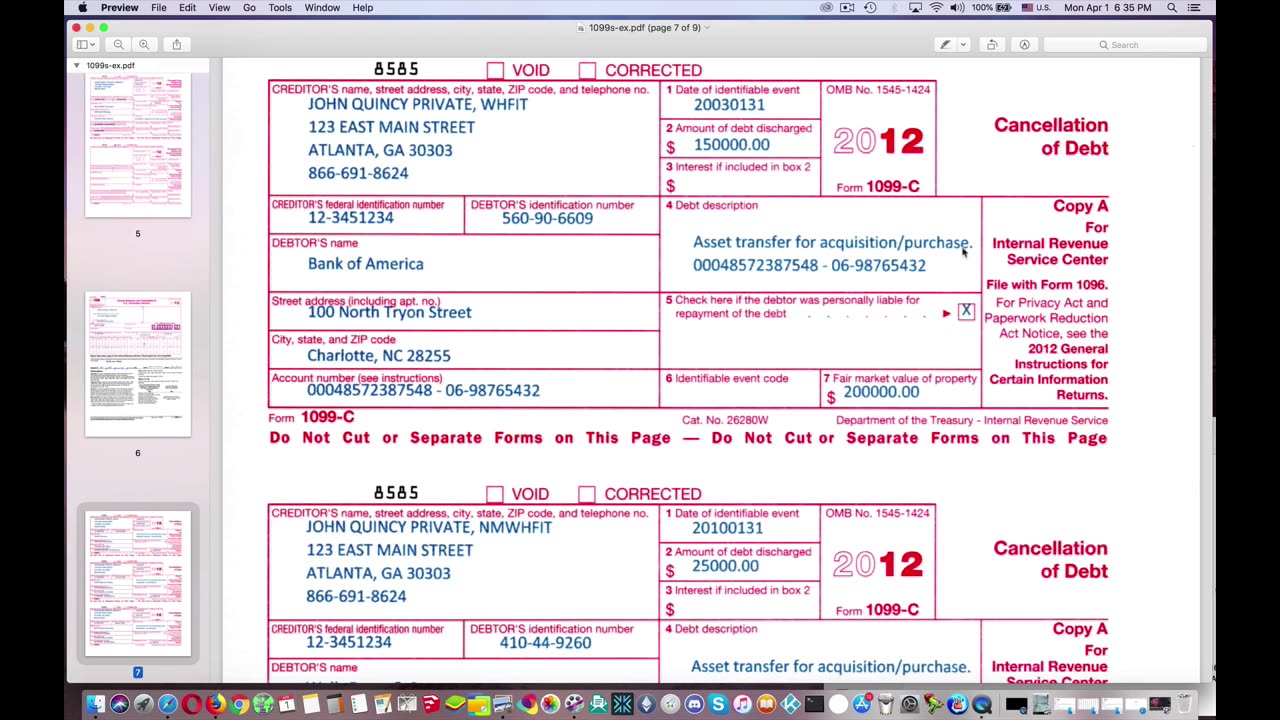Click creditor phone 866-691-8624 on first form
The height and width of the screenshot is (720, 1280).
tap(358, 173)
